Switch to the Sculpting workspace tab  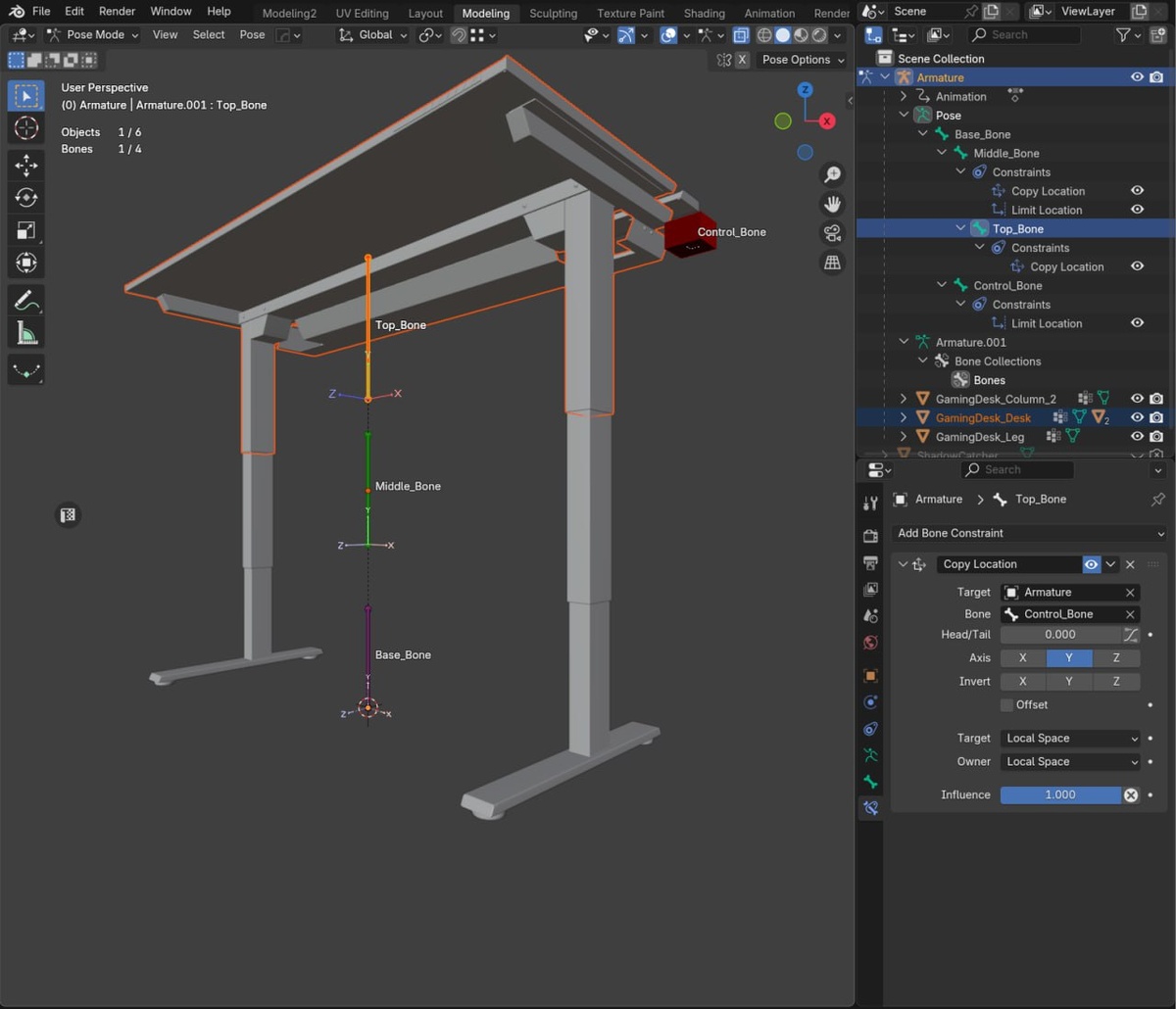[553, 13]
